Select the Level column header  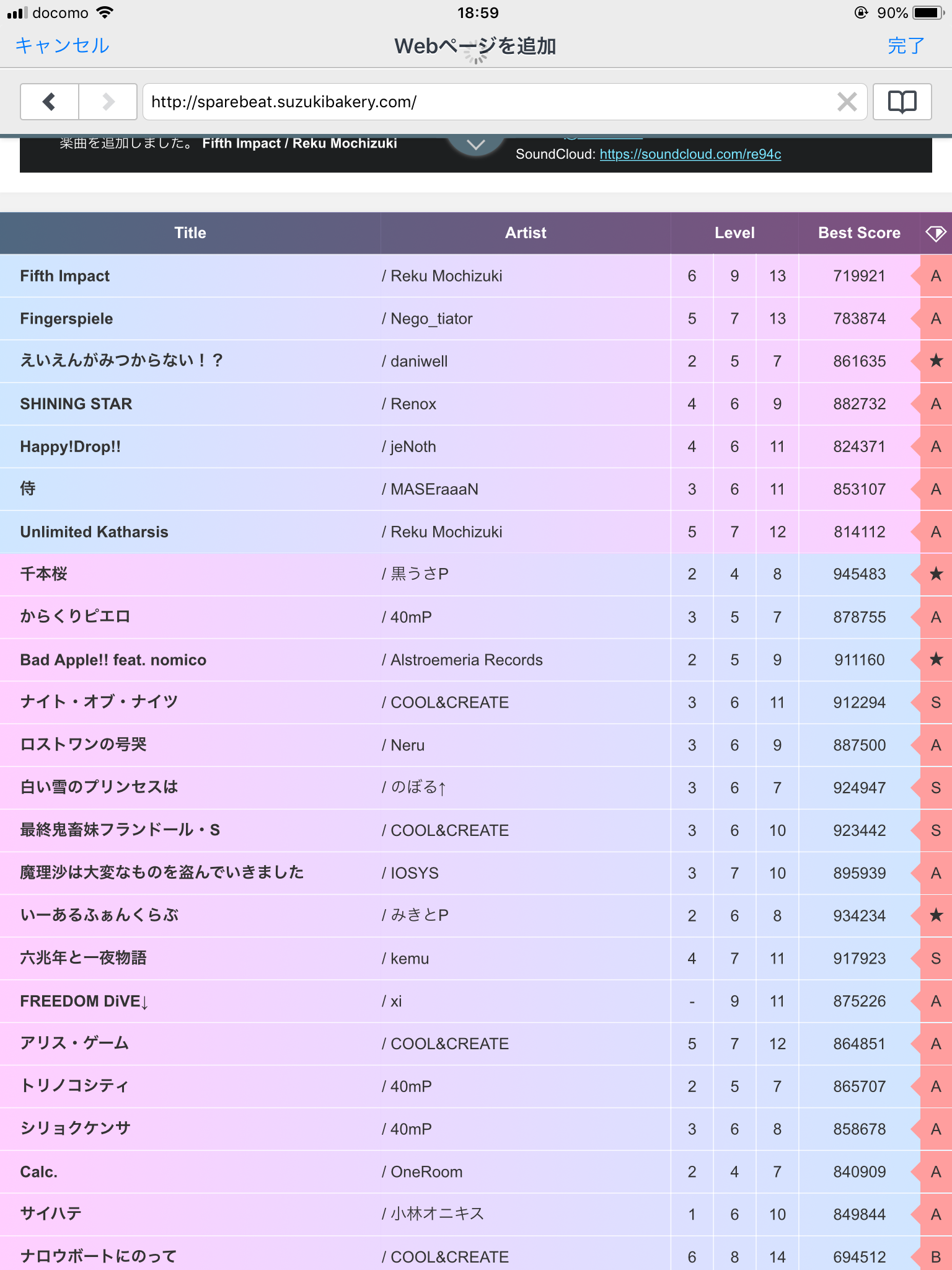[734, 233]
